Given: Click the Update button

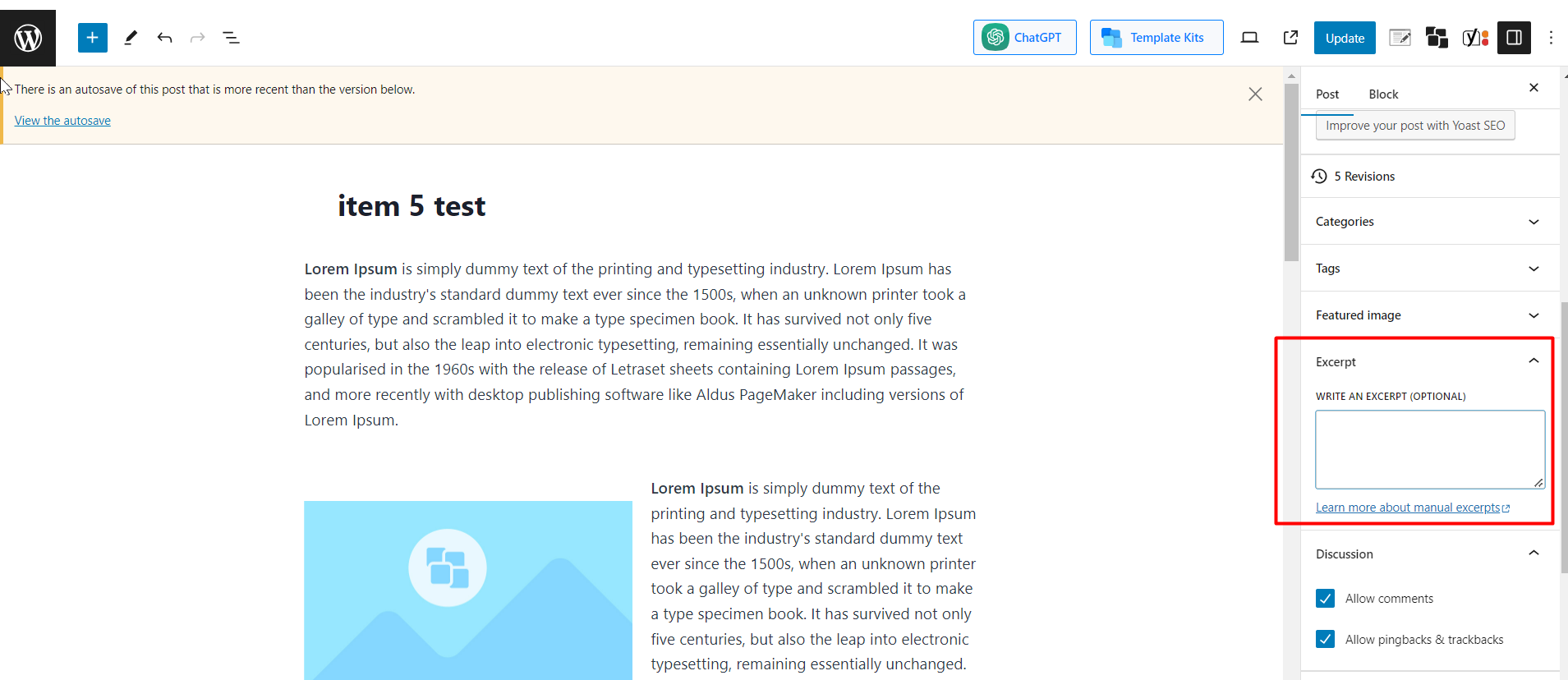Looking at the screenshot, I should (1345, 38).
